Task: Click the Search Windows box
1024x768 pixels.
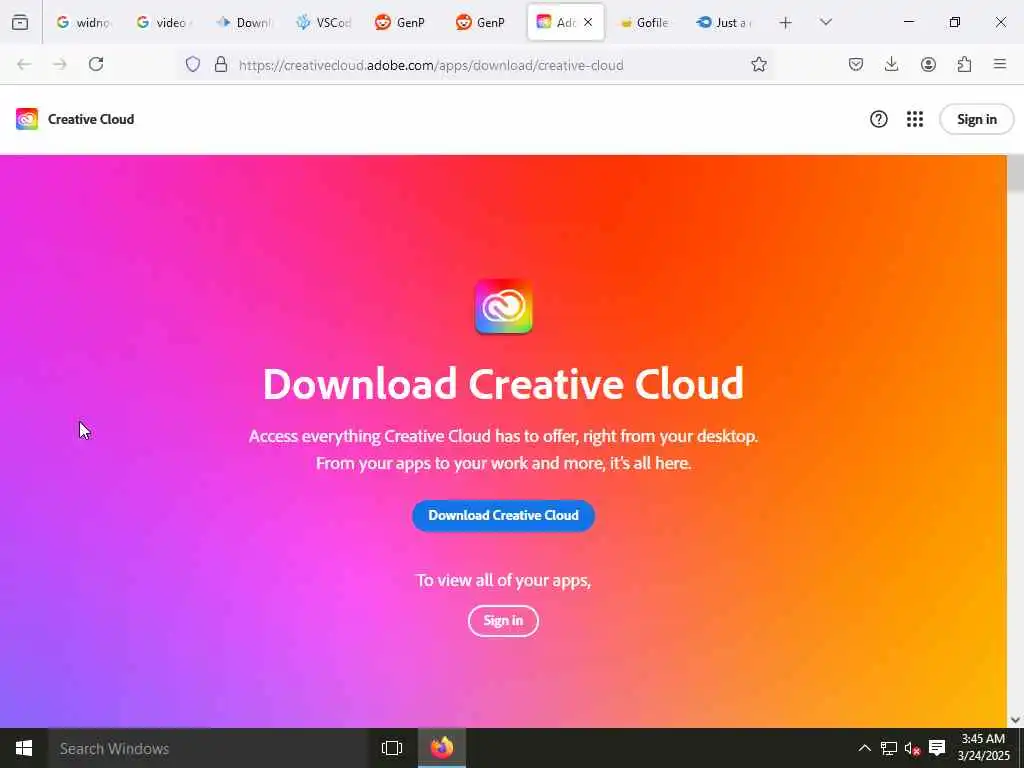Action: pyautogui.click(x=207, y=748)
